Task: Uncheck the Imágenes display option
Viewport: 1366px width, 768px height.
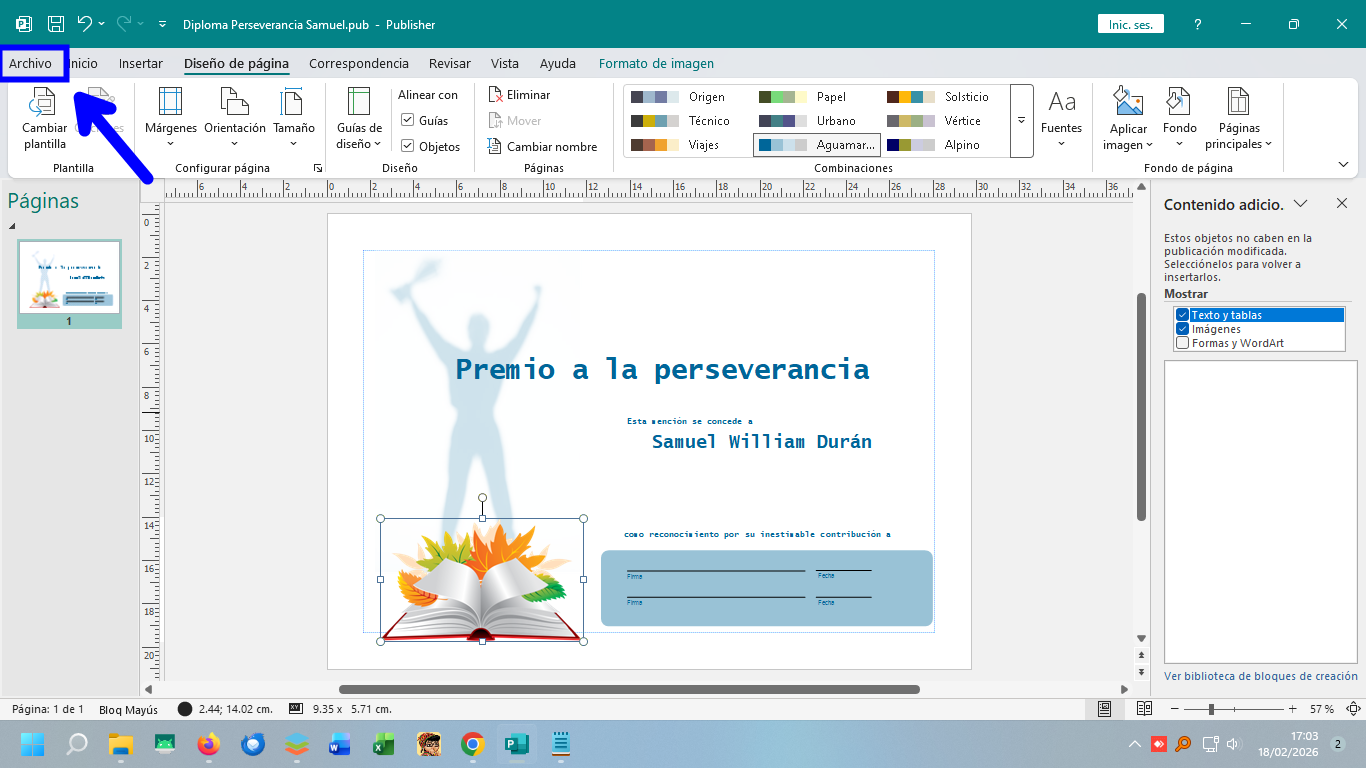Action: tap(1182, 329)
